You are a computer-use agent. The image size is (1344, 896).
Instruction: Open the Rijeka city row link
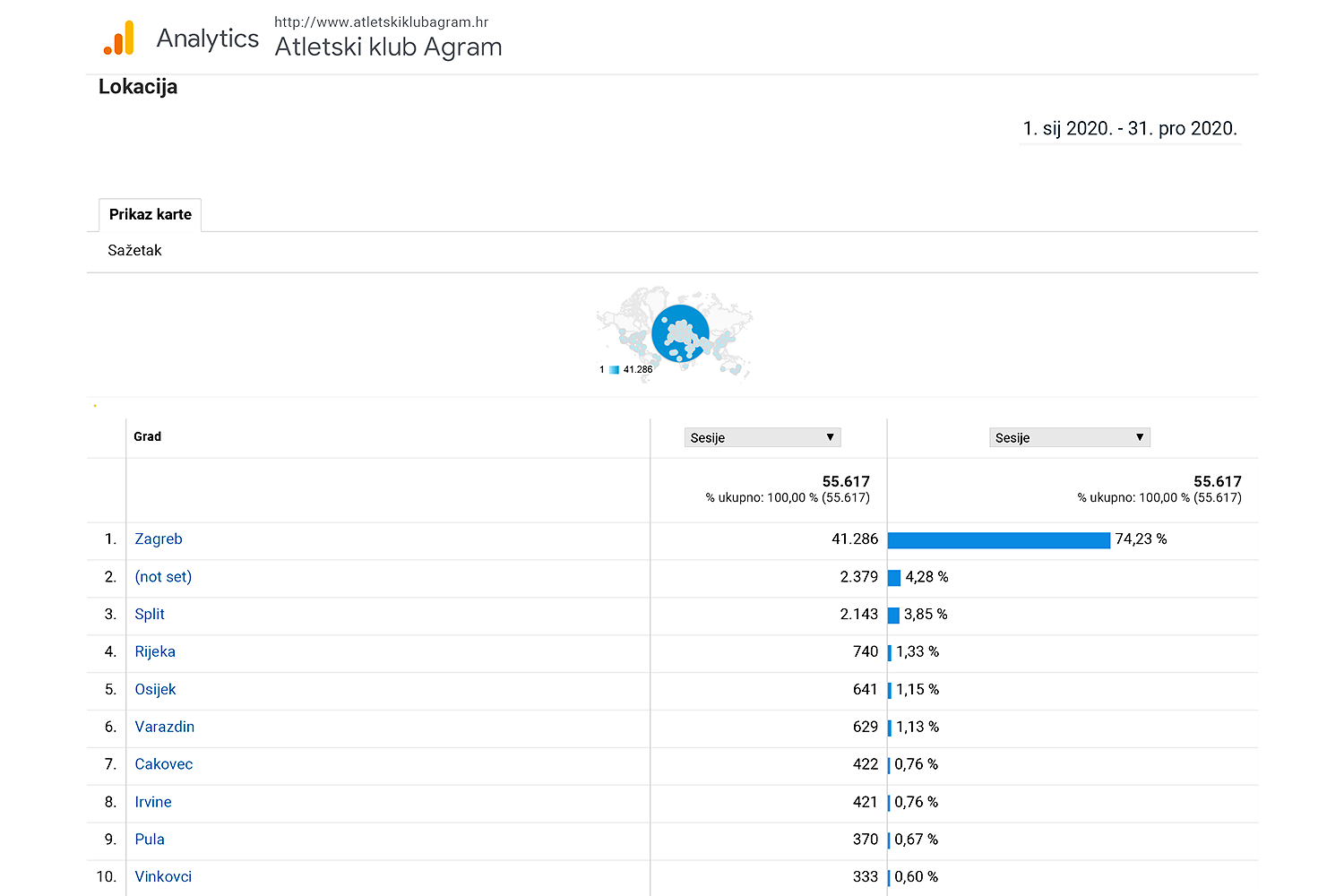(155, 652)
